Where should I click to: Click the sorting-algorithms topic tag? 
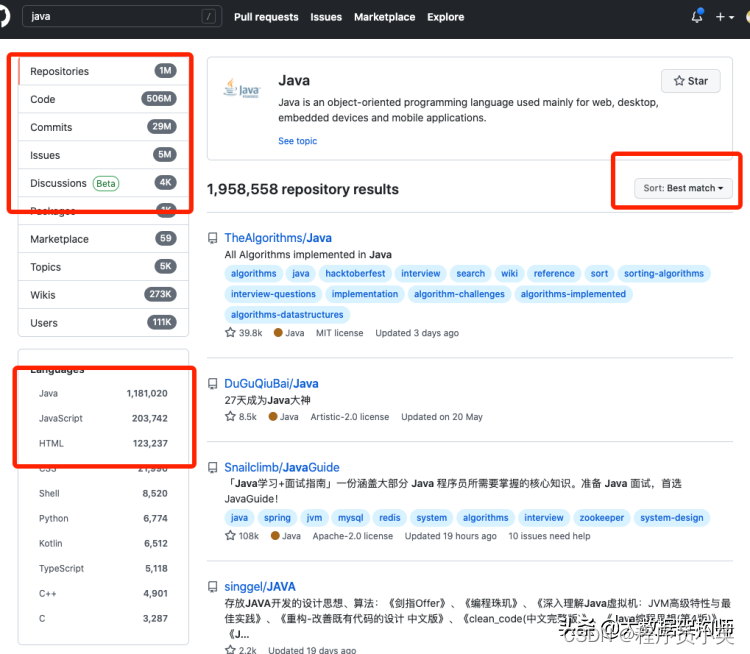point(664,273)
